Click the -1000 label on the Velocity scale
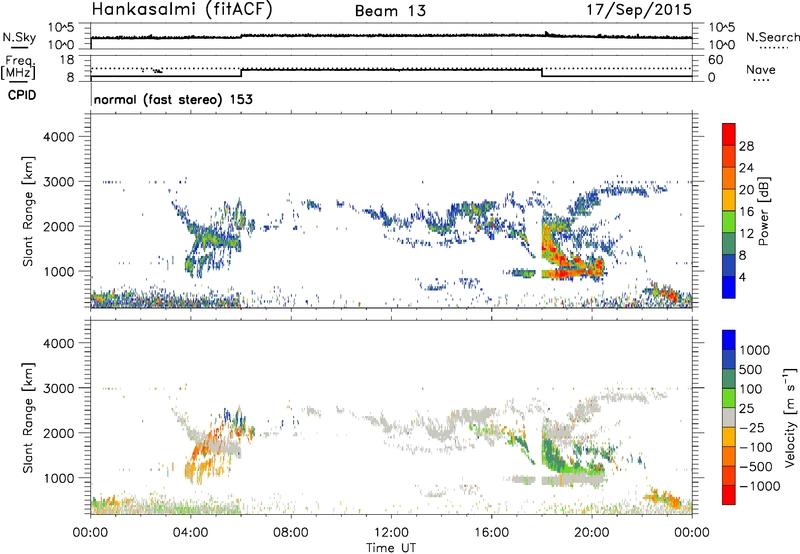 760,486
